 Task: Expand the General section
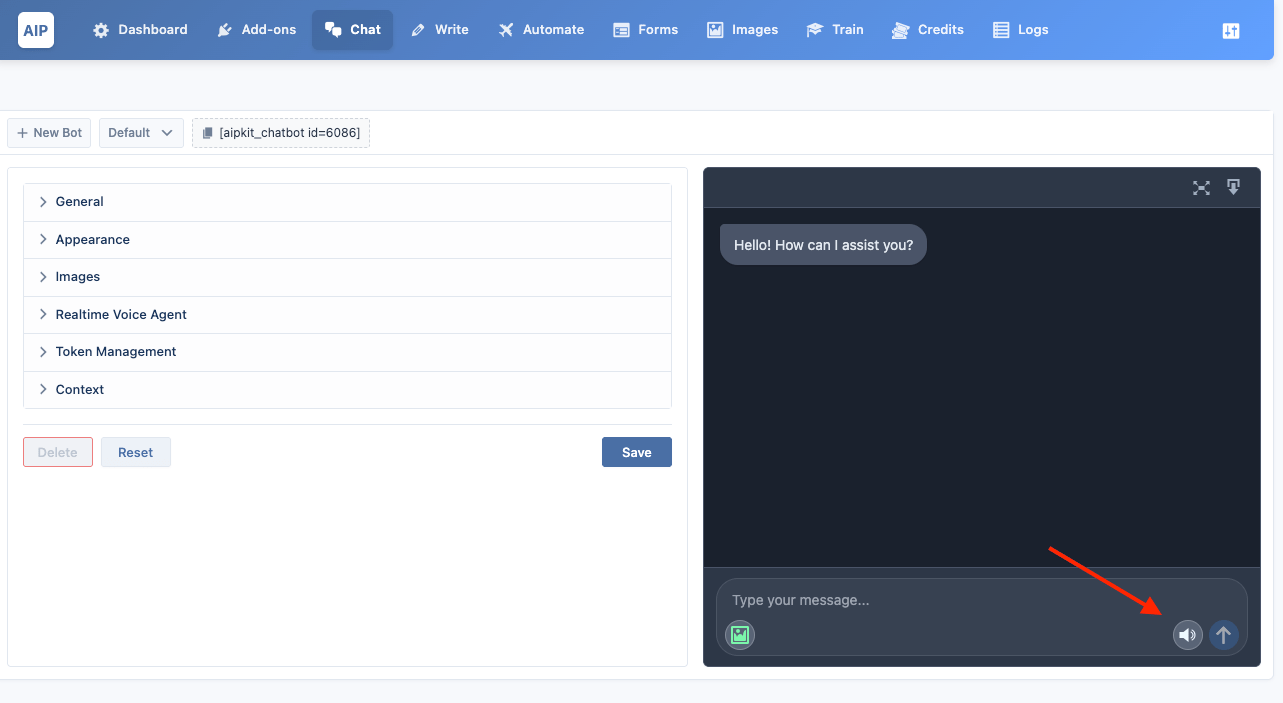point(347,202)
